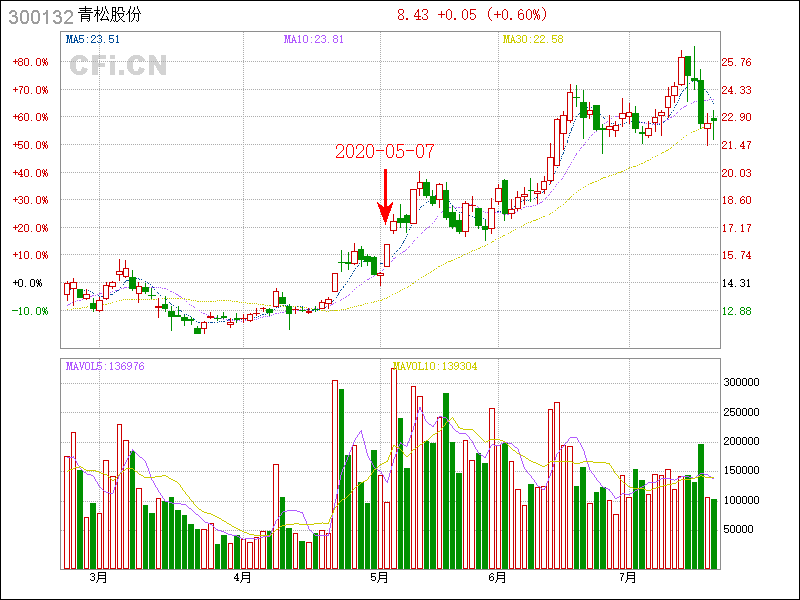This screenshot has width=800, height=600.
Task: Click the 7月 label on time axis
Action: [628, 578]
